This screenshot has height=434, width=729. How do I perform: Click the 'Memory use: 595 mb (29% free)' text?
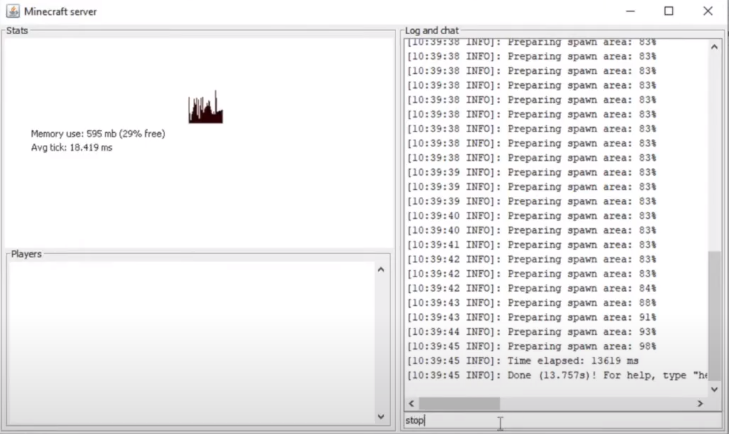98,134
